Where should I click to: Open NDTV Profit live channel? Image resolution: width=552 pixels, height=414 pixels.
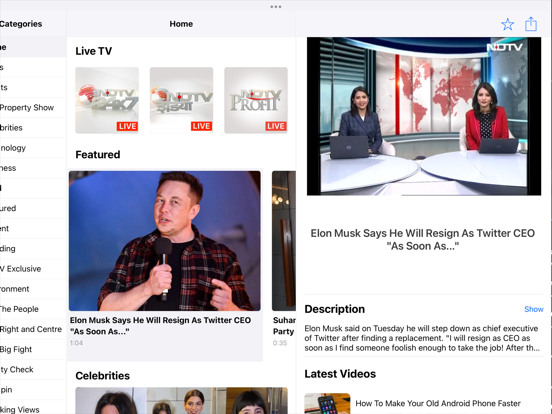click(256, 100)
